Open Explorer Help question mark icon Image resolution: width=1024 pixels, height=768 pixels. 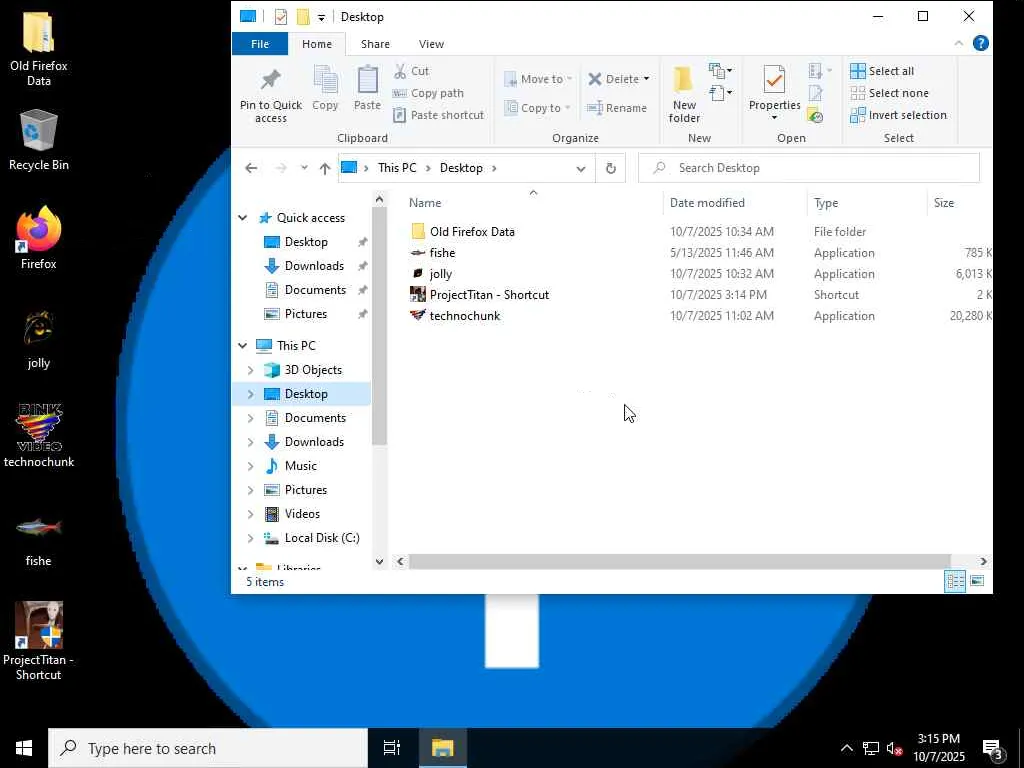(980, 43)
